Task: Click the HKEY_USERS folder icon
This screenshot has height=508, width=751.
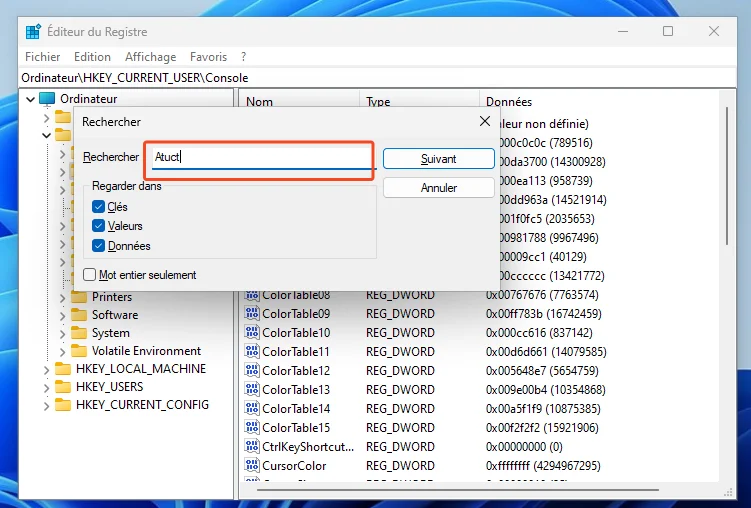Action: [63, 387]
